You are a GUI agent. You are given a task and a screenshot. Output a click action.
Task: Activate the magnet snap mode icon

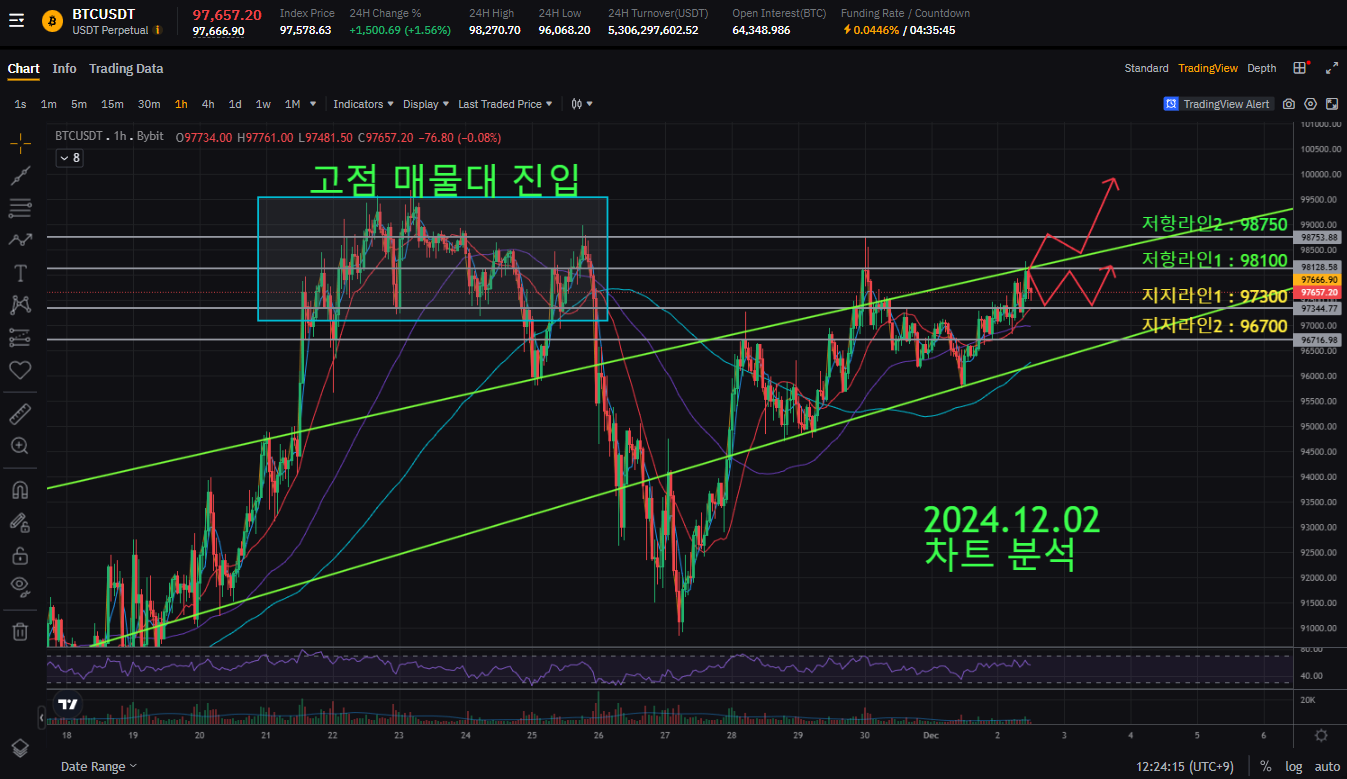[x=20, y=490]
